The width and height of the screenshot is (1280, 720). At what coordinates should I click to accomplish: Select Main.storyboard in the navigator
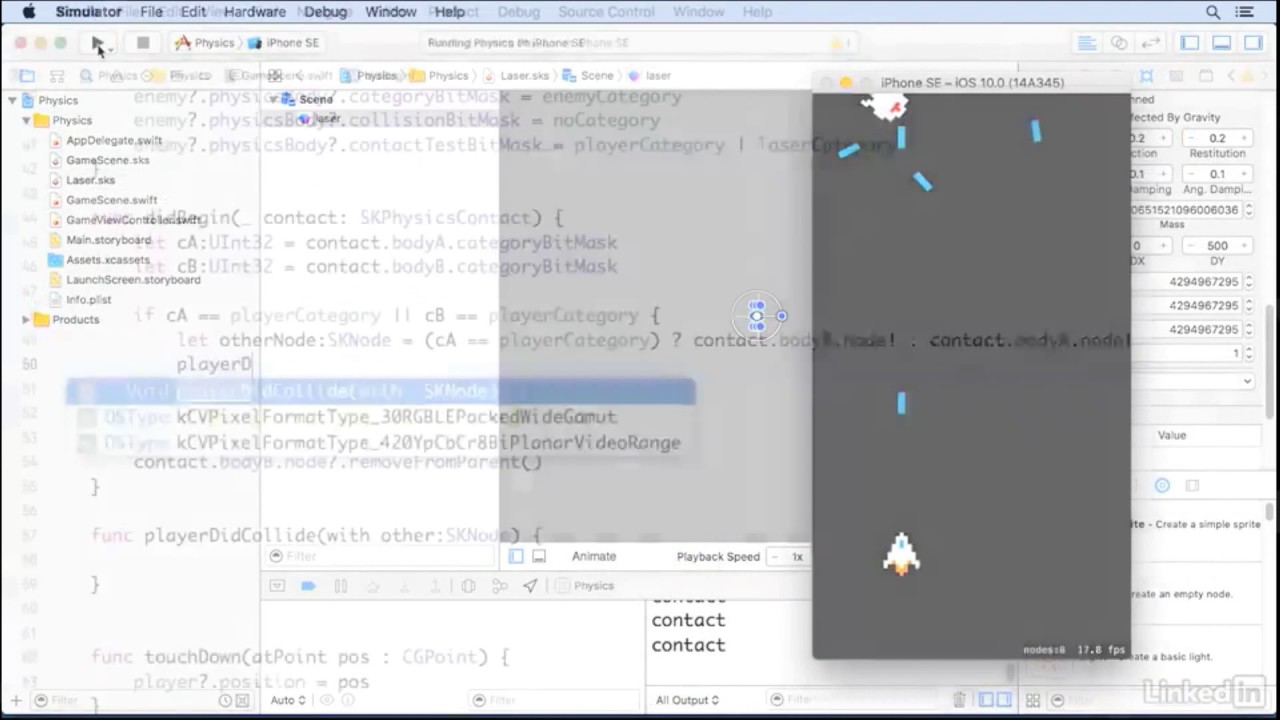click(108, 240)
